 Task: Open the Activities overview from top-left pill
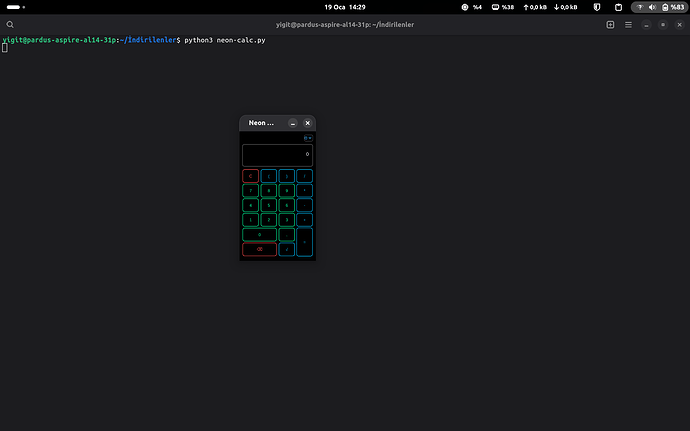pyautogui.click(x=14, y=7)
